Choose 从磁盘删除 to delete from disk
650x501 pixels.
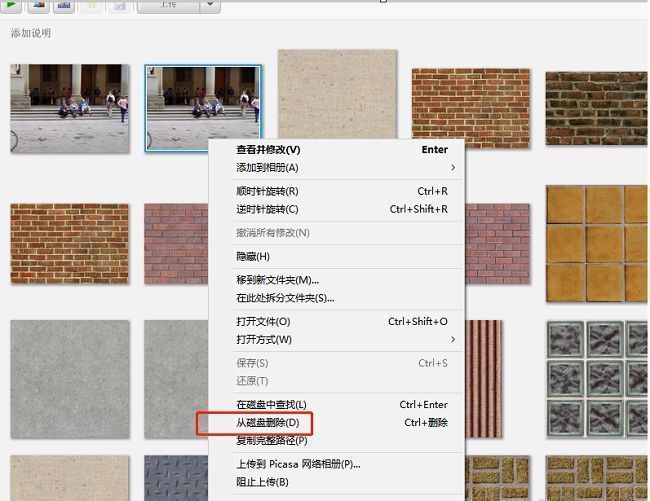pos(267,423)
